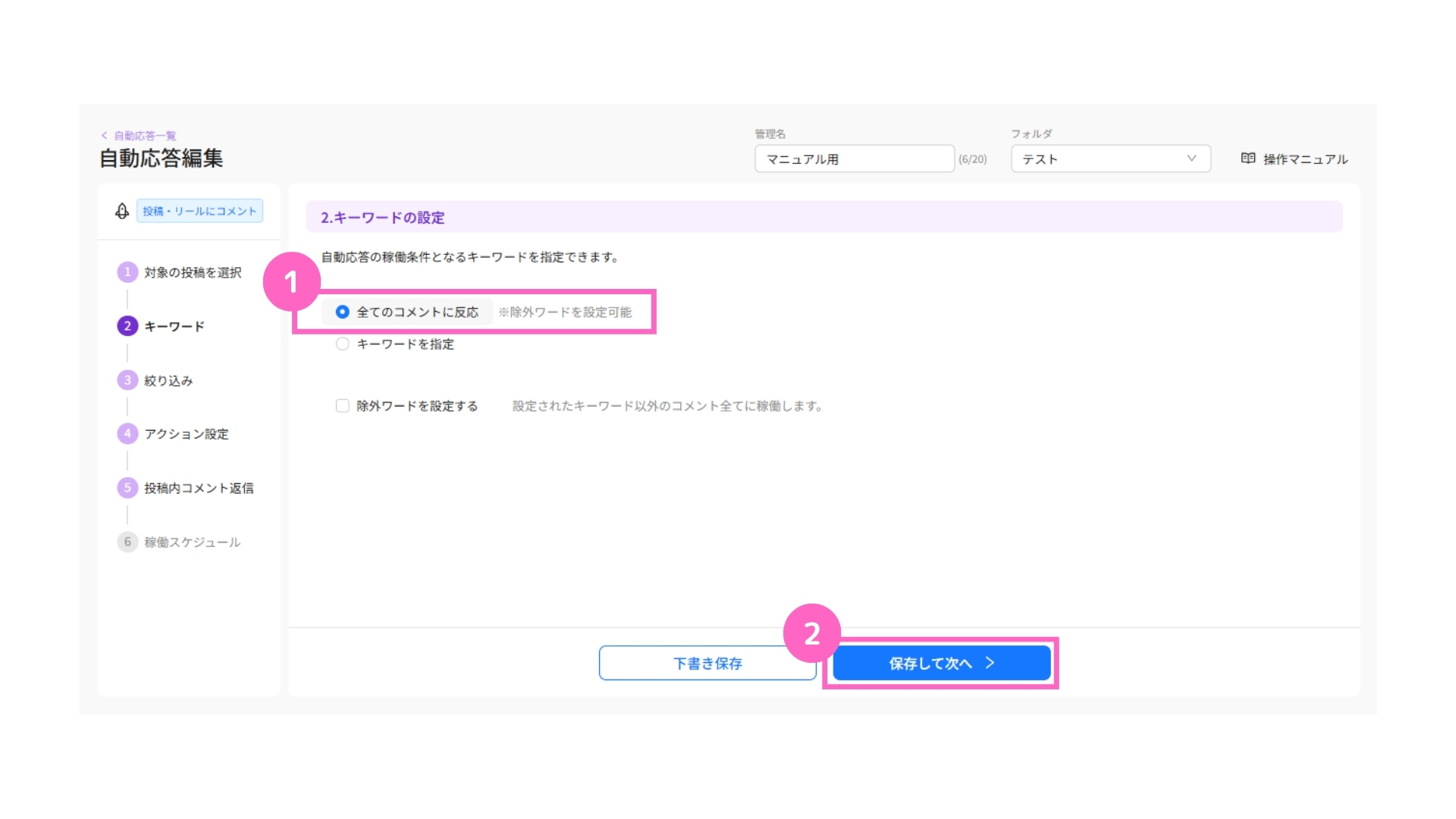
Task: Select キーワードを指定 radio button
Action: coord(342,344)
